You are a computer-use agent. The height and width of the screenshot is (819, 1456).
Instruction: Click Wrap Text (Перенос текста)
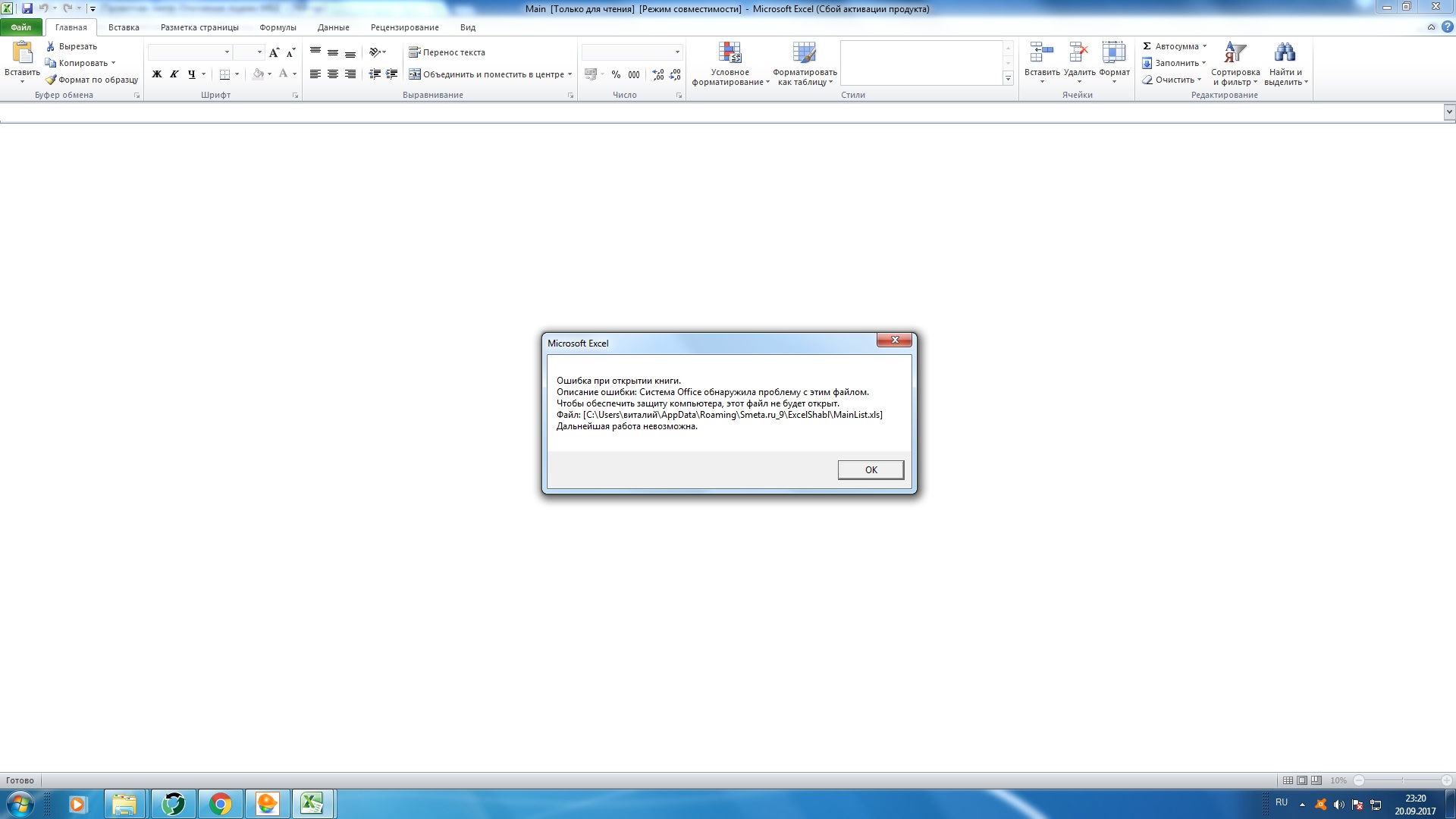click(x=447, y=52)
